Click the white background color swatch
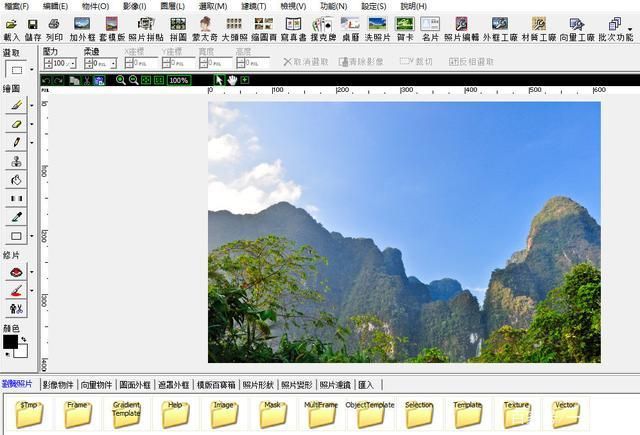Image resolution: width=640 pixels, height=435 pixels. (21, 351)
